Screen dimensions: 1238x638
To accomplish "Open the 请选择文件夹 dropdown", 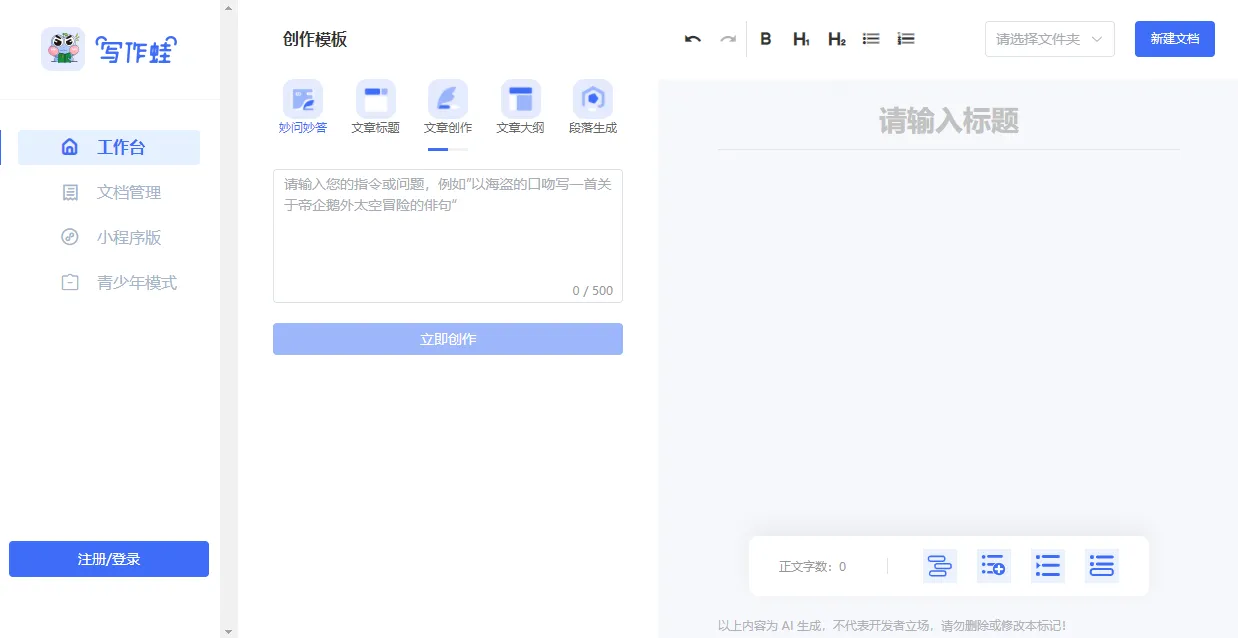I will pos(1050,39).
